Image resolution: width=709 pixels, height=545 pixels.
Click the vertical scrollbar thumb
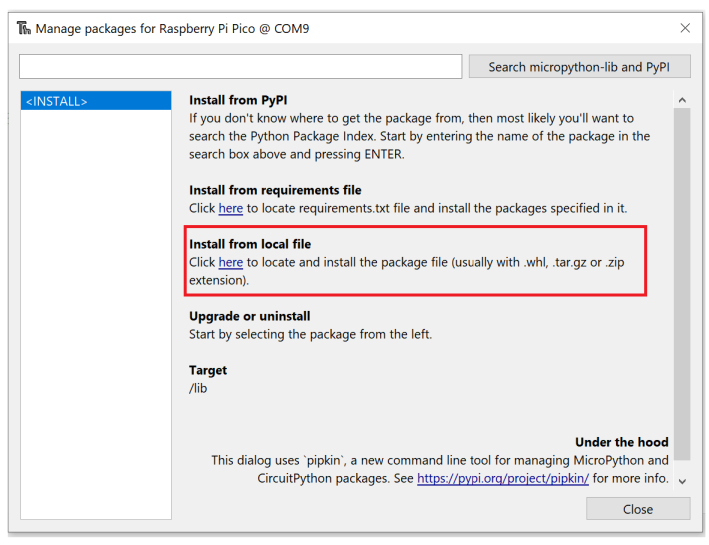682,280
